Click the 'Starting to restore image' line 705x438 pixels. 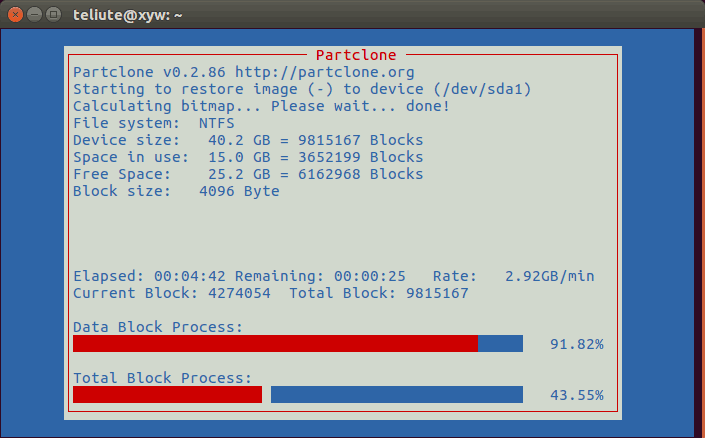coord(302,89)
